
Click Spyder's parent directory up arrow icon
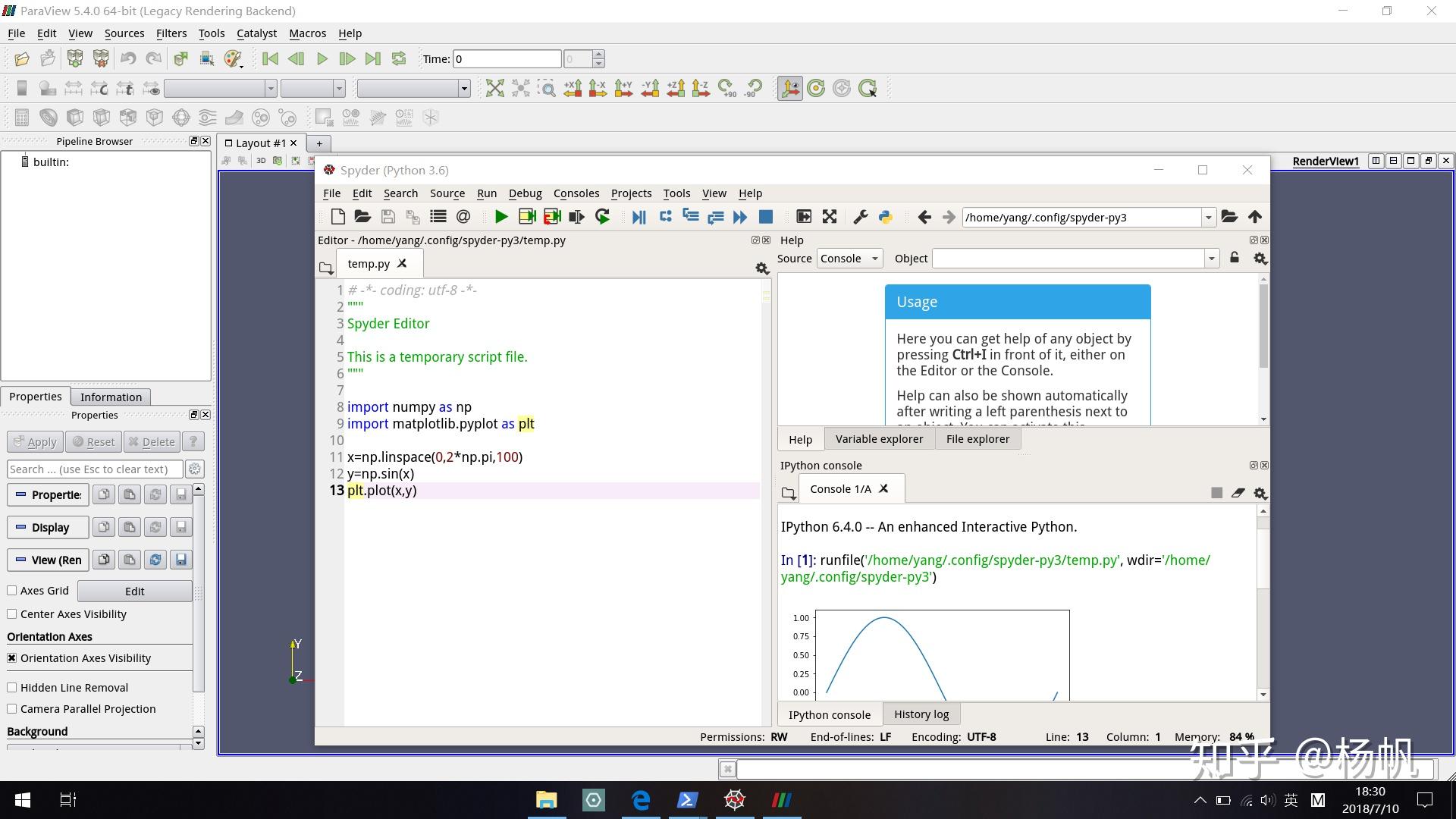1255,217
